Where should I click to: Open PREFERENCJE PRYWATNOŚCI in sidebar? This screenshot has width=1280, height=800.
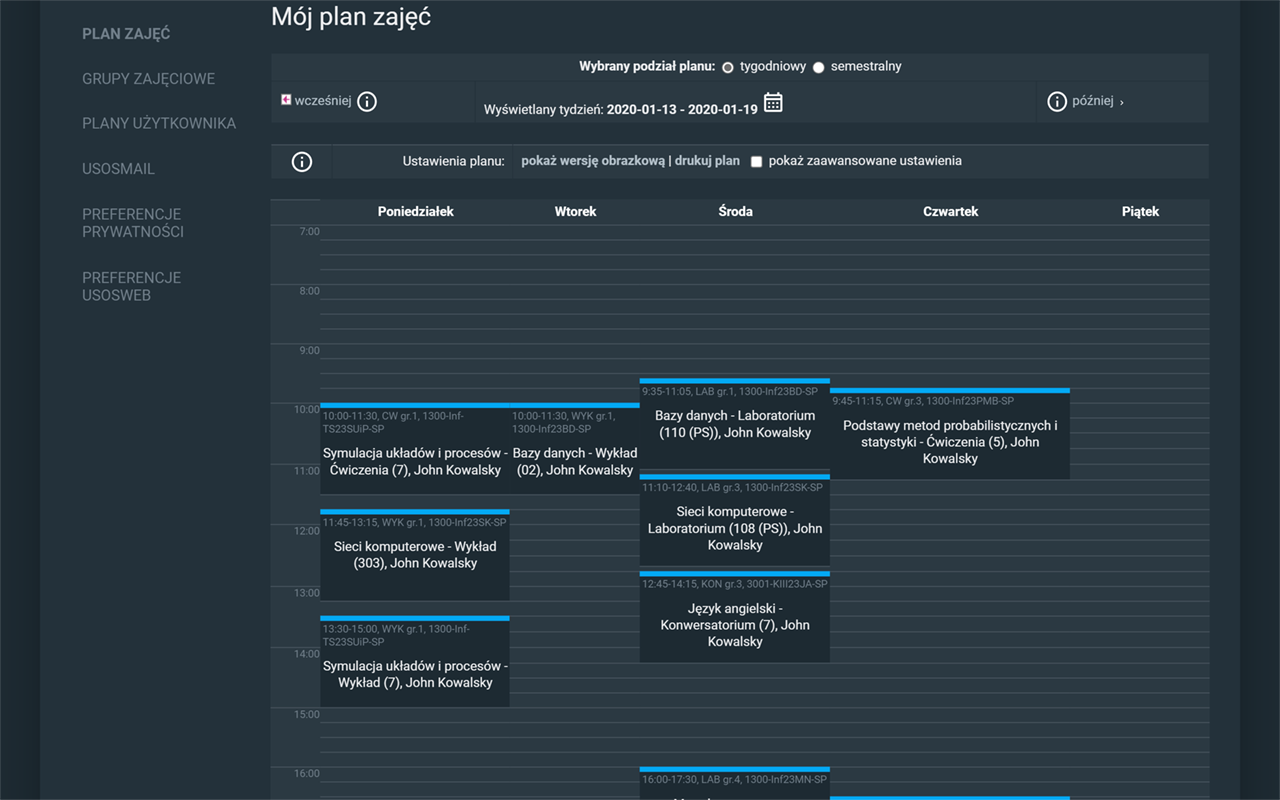133,223
